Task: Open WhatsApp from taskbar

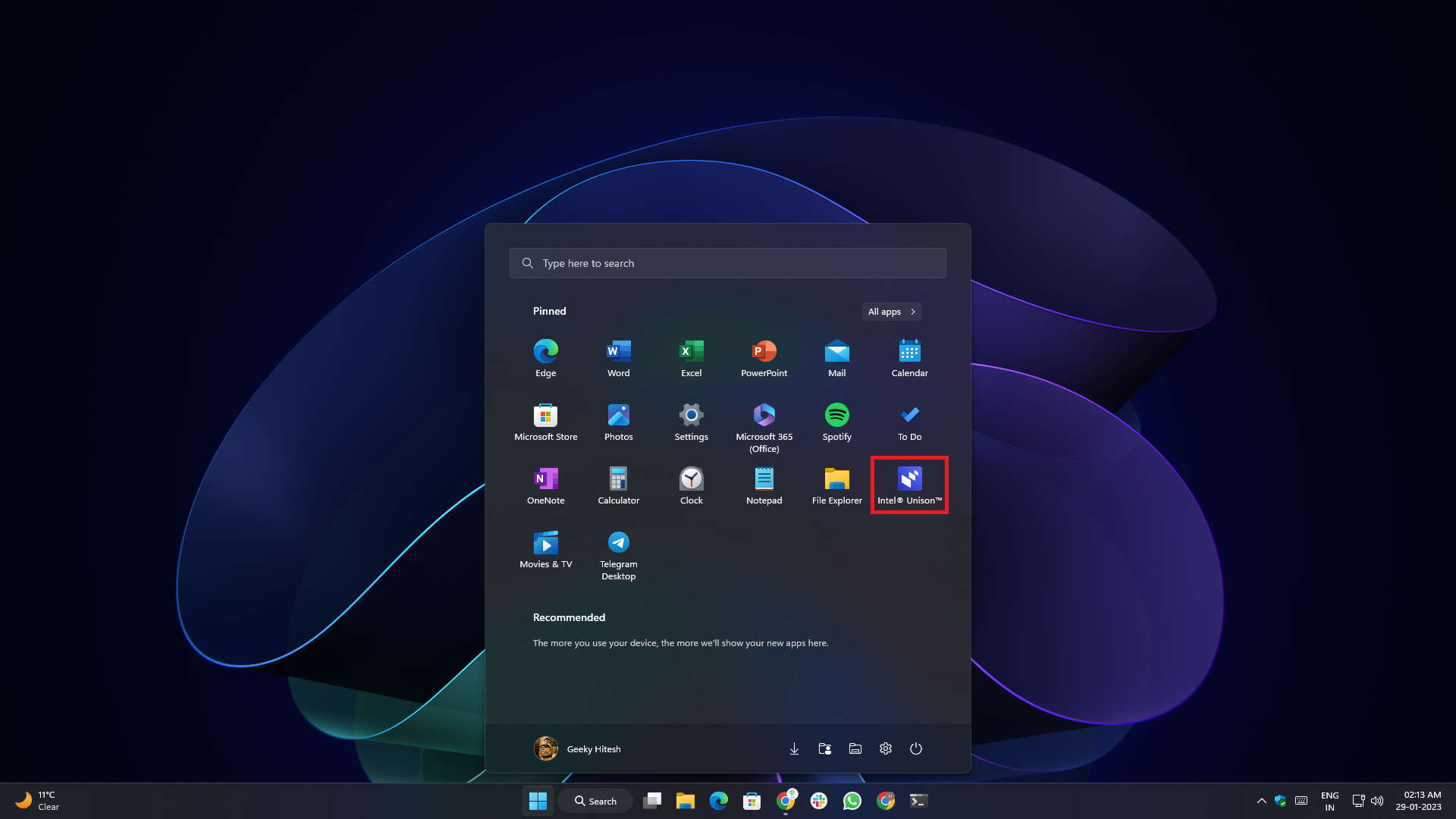Action: (852, 800)
